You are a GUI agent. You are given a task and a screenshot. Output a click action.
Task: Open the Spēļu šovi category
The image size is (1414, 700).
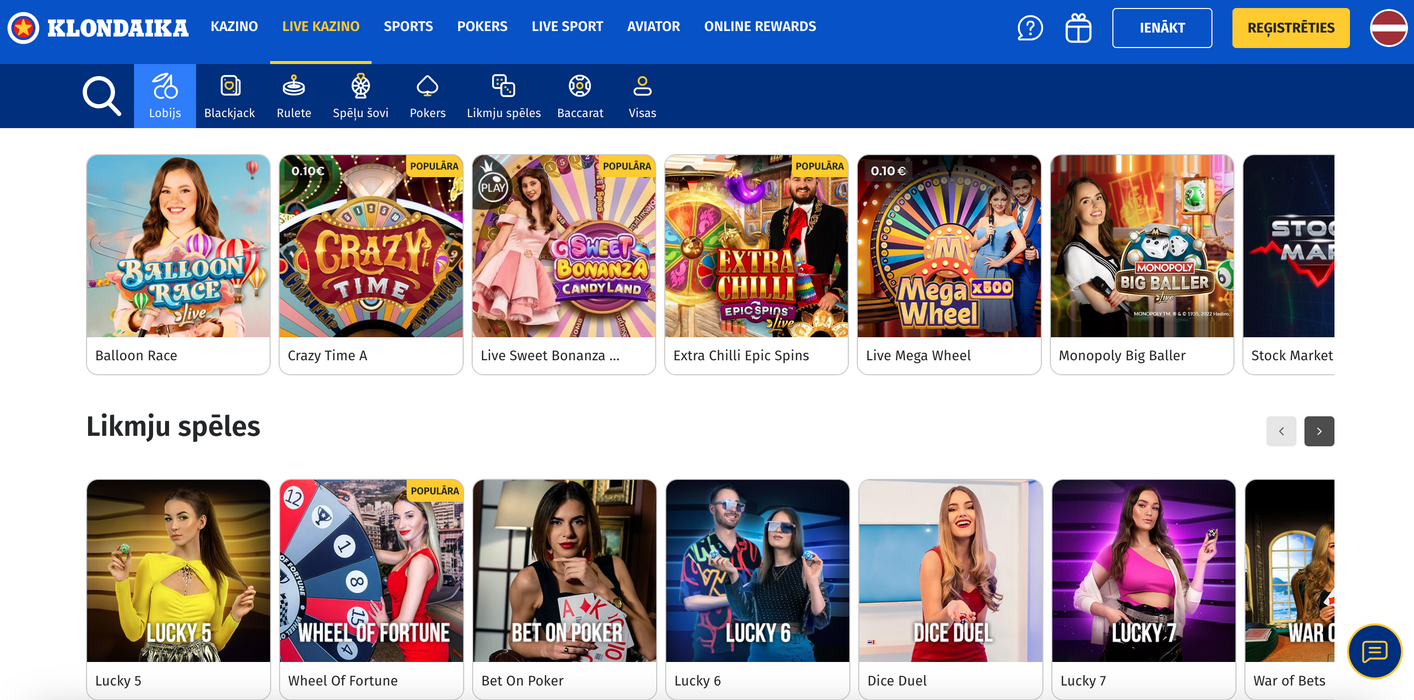point(361,96)
